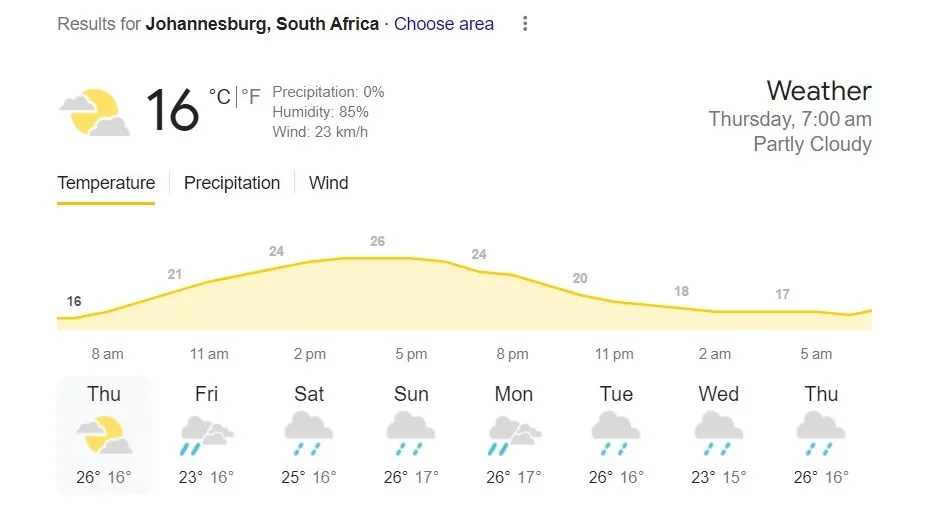Switch temperature unit to Celsius
The image size is (933, 511).
pyautogui.click(x=219, y=97)
